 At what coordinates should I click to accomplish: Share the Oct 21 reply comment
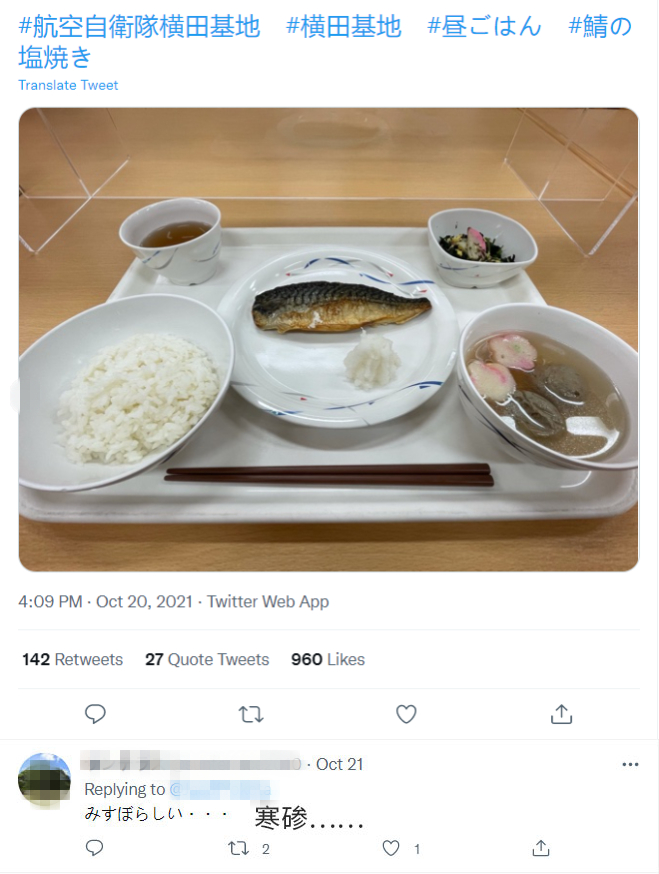[x=541, y=848]
